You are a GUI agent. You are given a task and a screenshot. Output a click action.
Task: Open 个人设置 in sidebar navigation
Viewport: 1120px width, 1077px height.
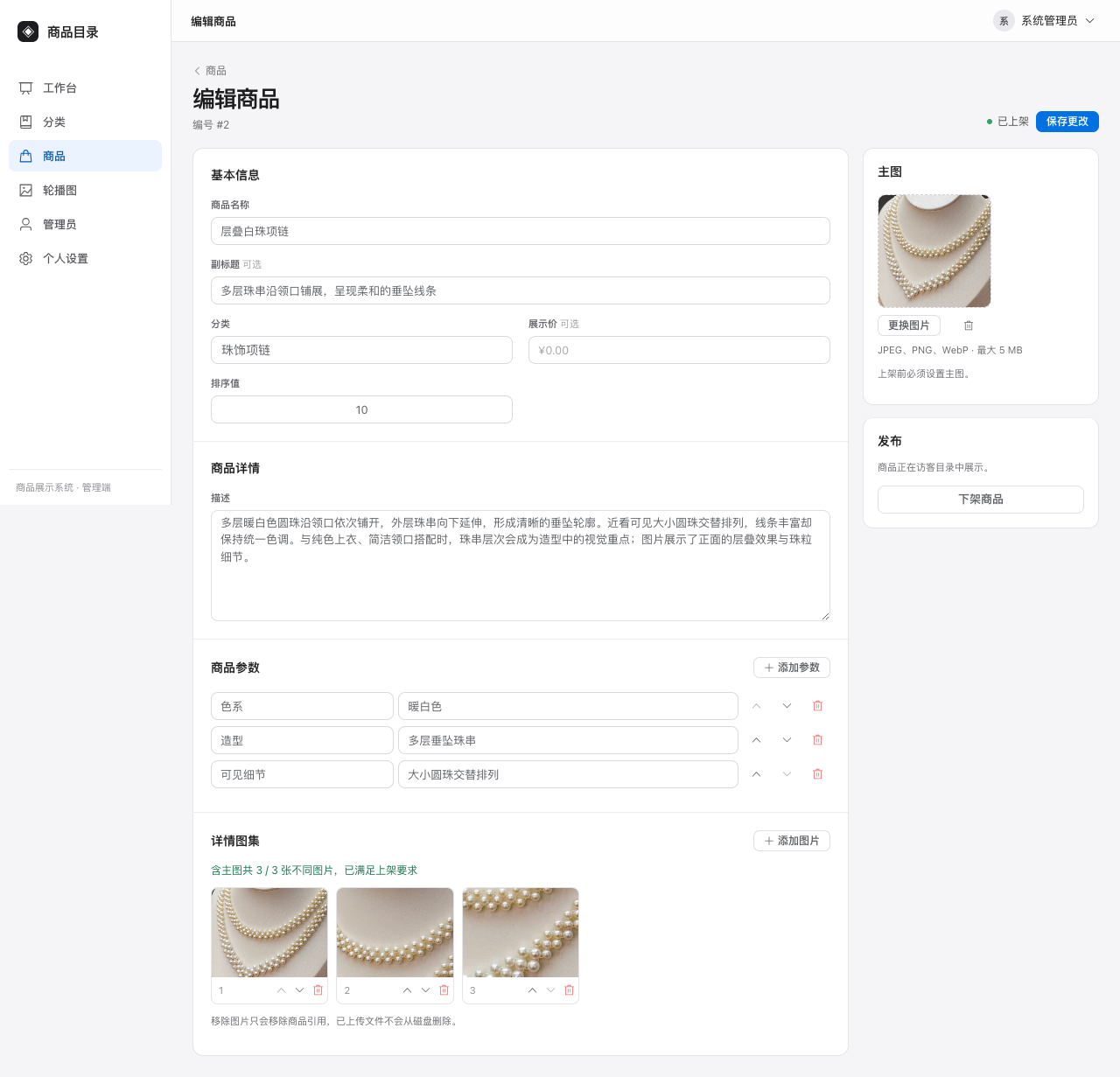click(x=85, y=258)
